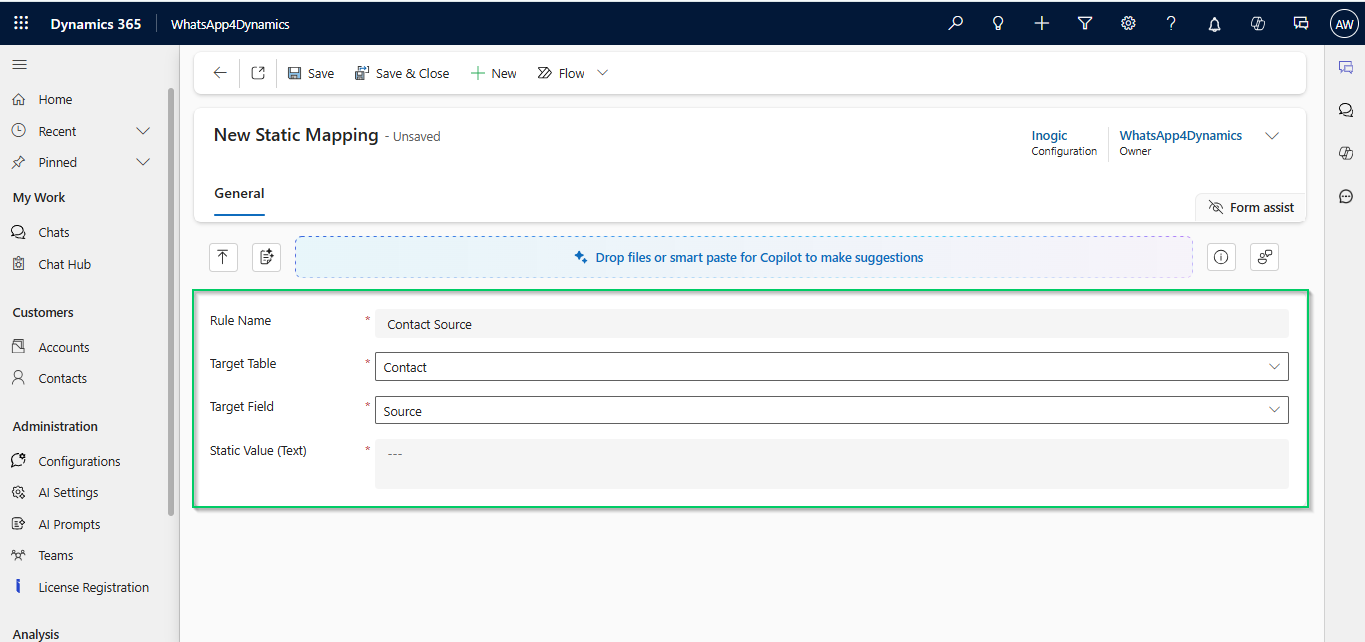Select the General tab

point(239,194)
